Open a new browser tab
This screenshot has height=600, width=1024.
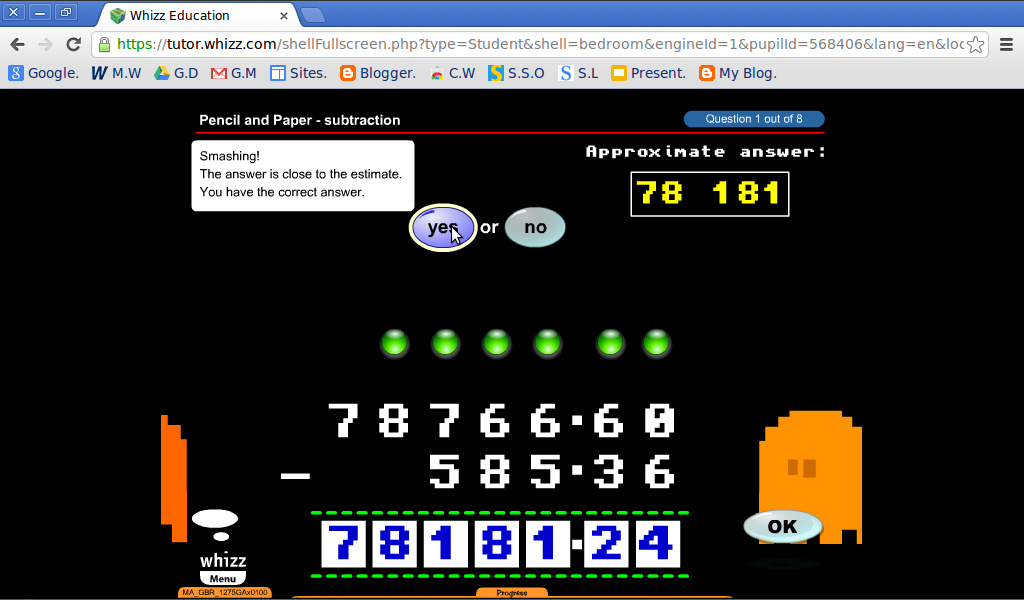click(x=313, y=15)
